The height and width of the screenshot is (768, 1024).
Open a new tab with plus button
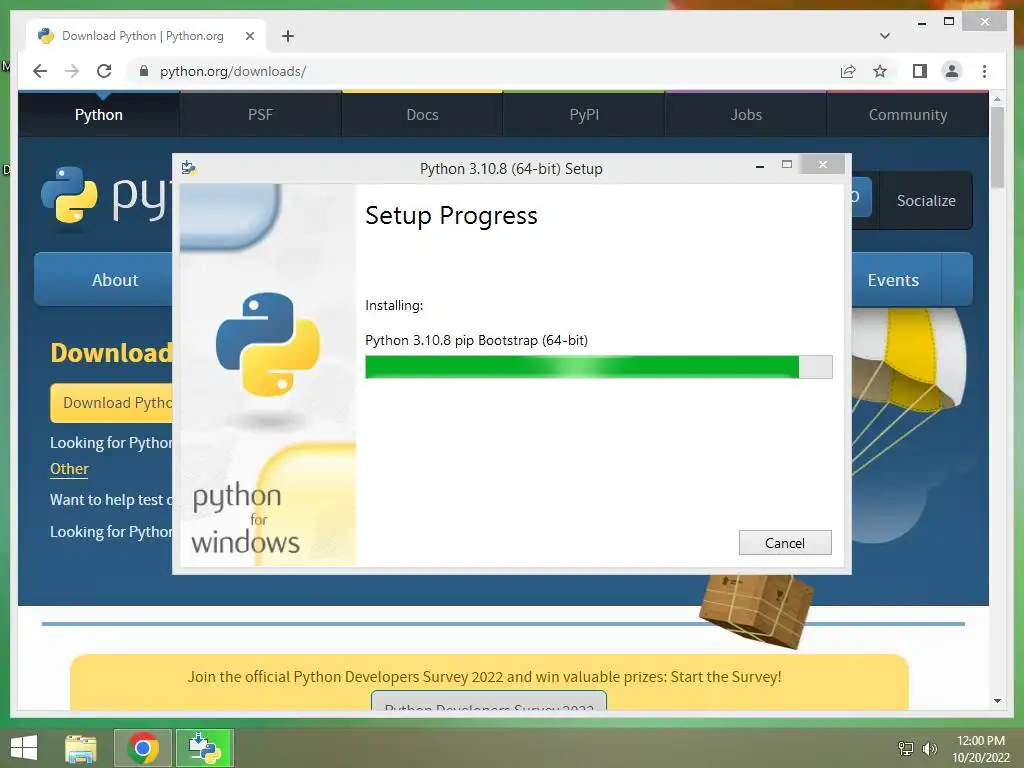(x=288, y=36)
